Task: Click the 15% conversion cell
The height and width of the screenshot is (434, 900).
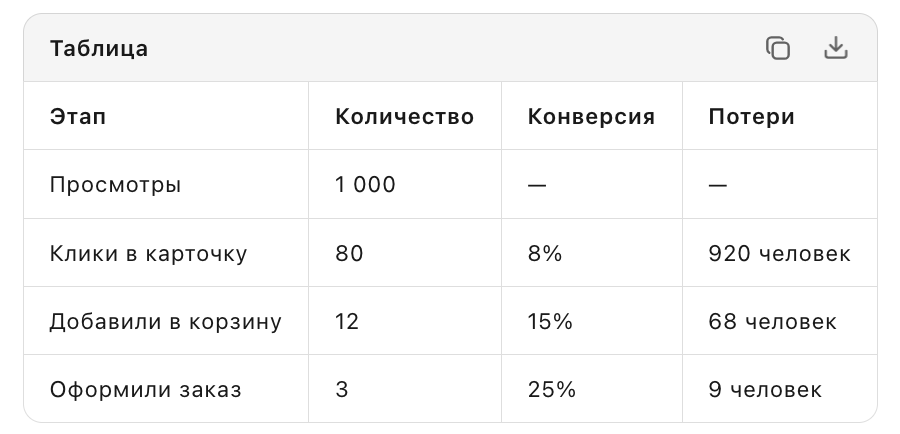Action: click(550, 321)
